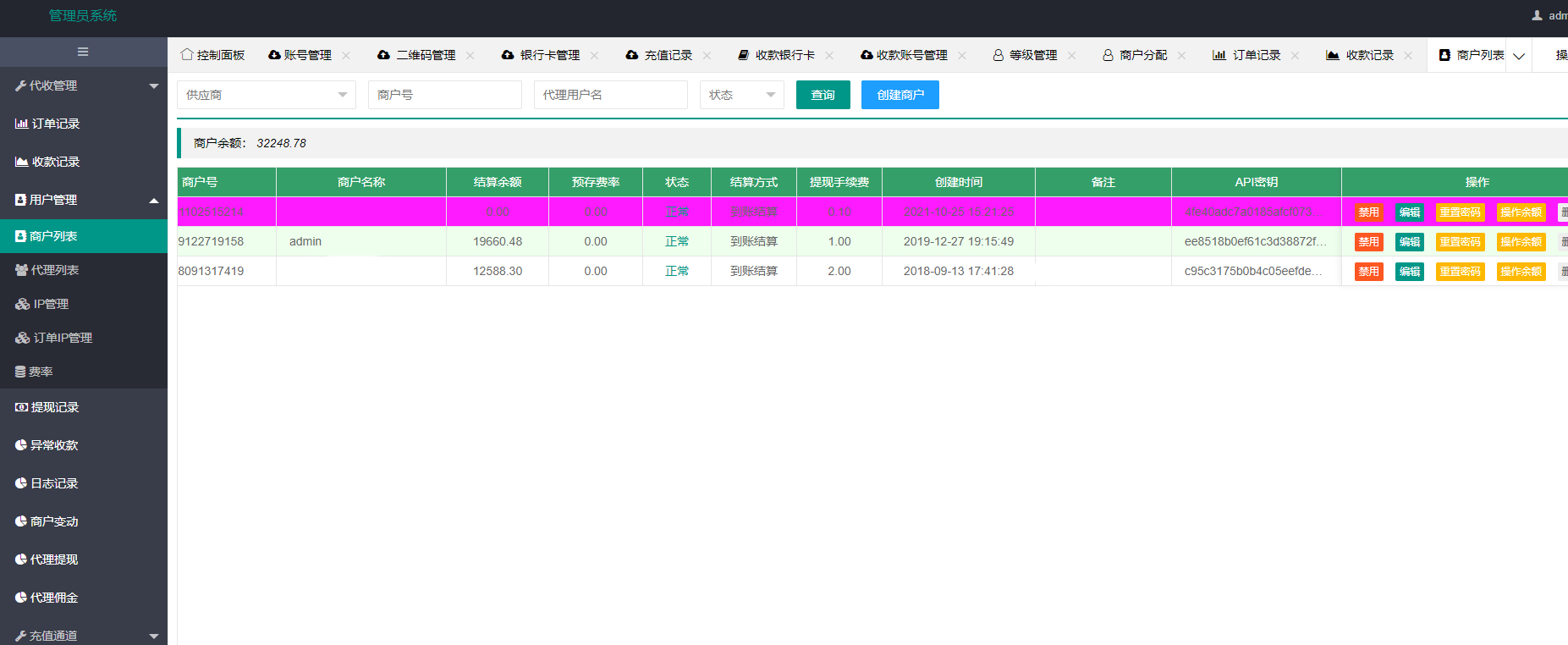Click 编辑 for merchant 1102515214

(1410, 212)
